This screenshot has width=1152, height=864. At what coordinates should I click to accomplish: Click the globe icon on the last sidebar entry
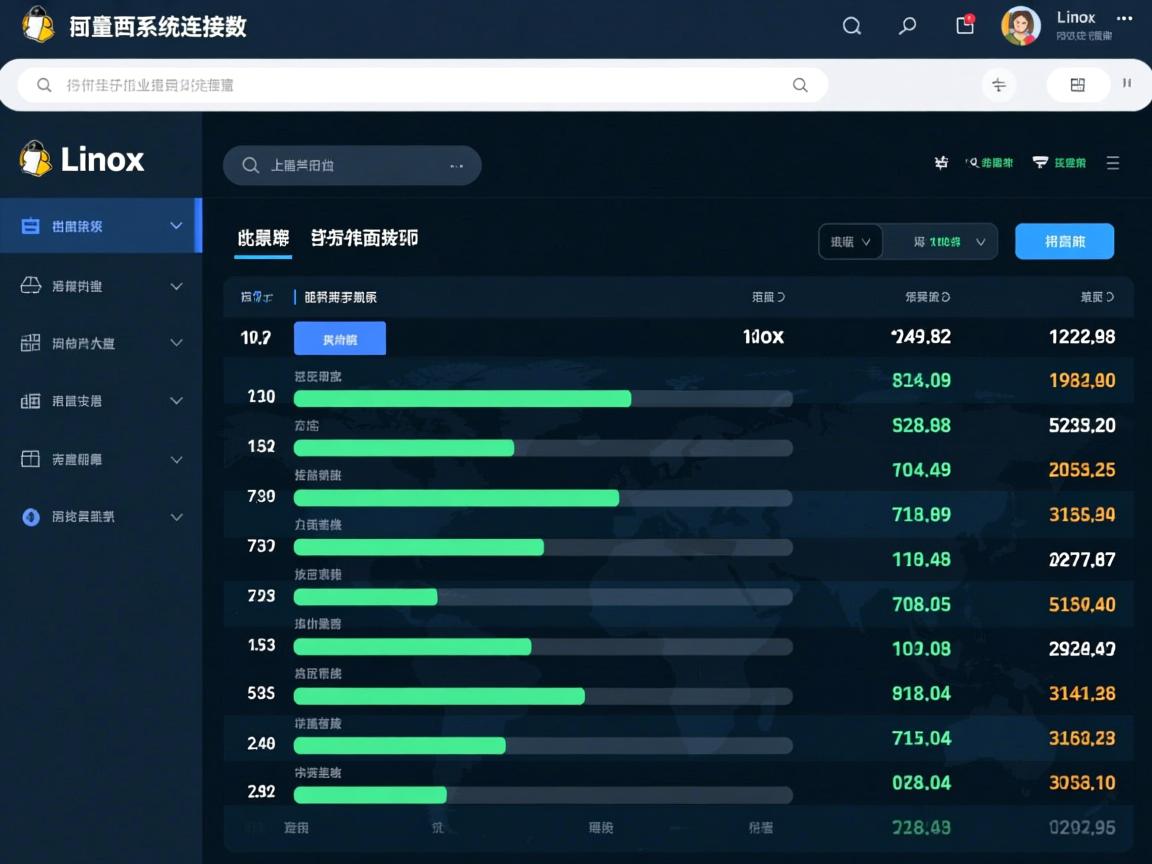(30, 517)
